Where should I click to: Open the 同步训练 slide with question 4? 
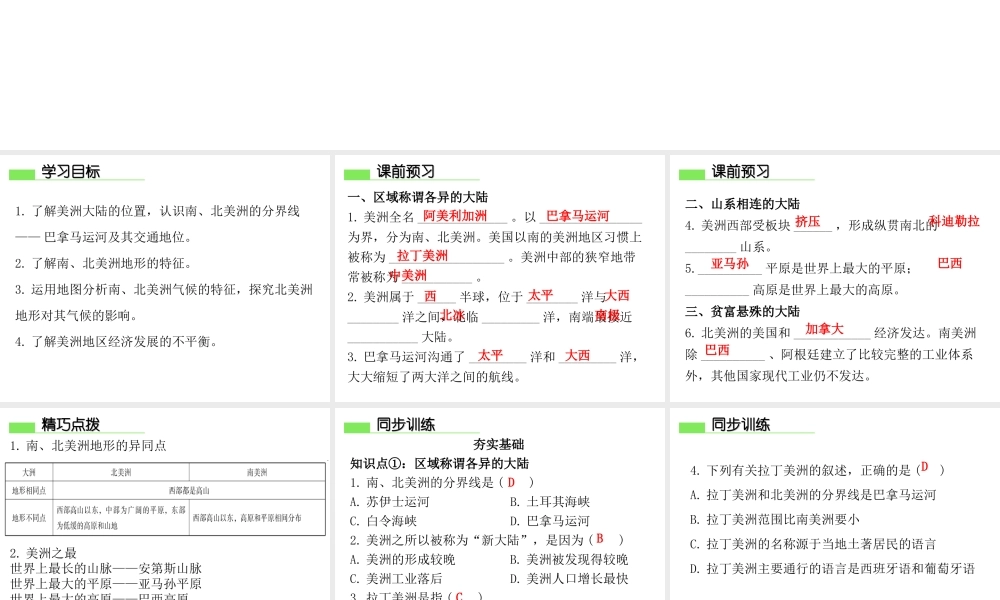[835, 504]
